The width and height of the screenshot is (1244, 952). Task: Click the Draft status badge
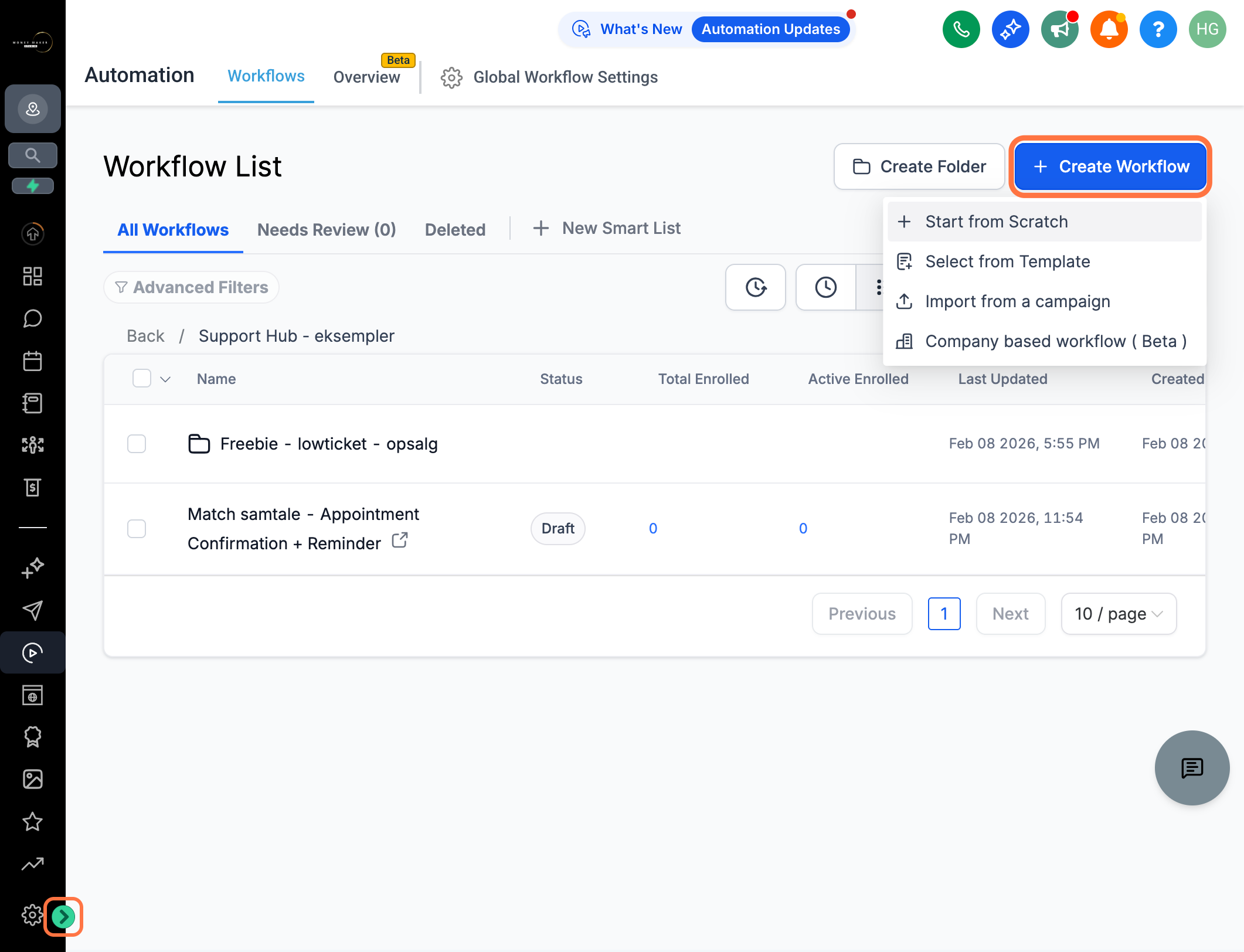click(558, 529)
